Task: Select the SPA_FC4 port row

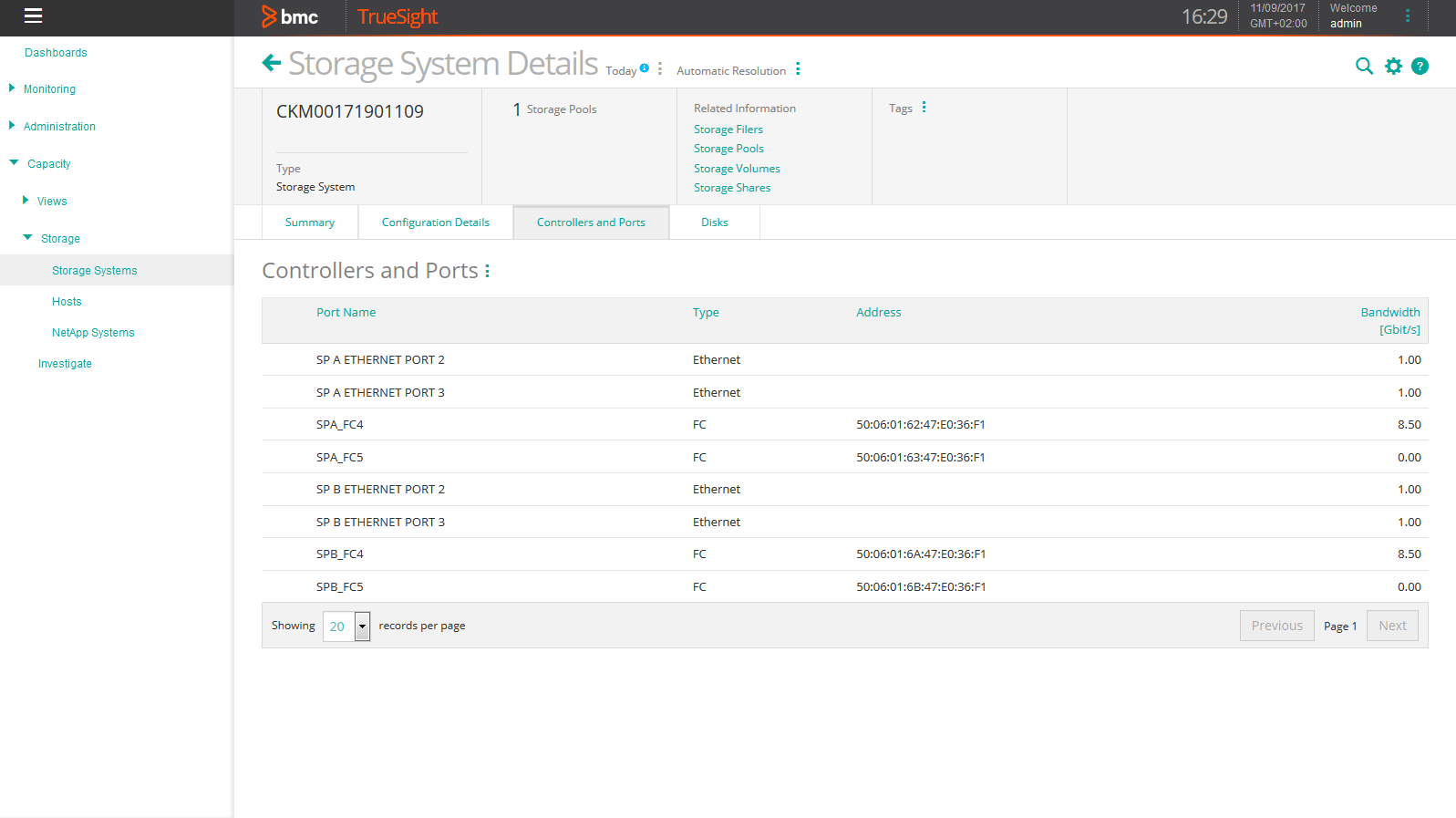Action: pos(844,425)
